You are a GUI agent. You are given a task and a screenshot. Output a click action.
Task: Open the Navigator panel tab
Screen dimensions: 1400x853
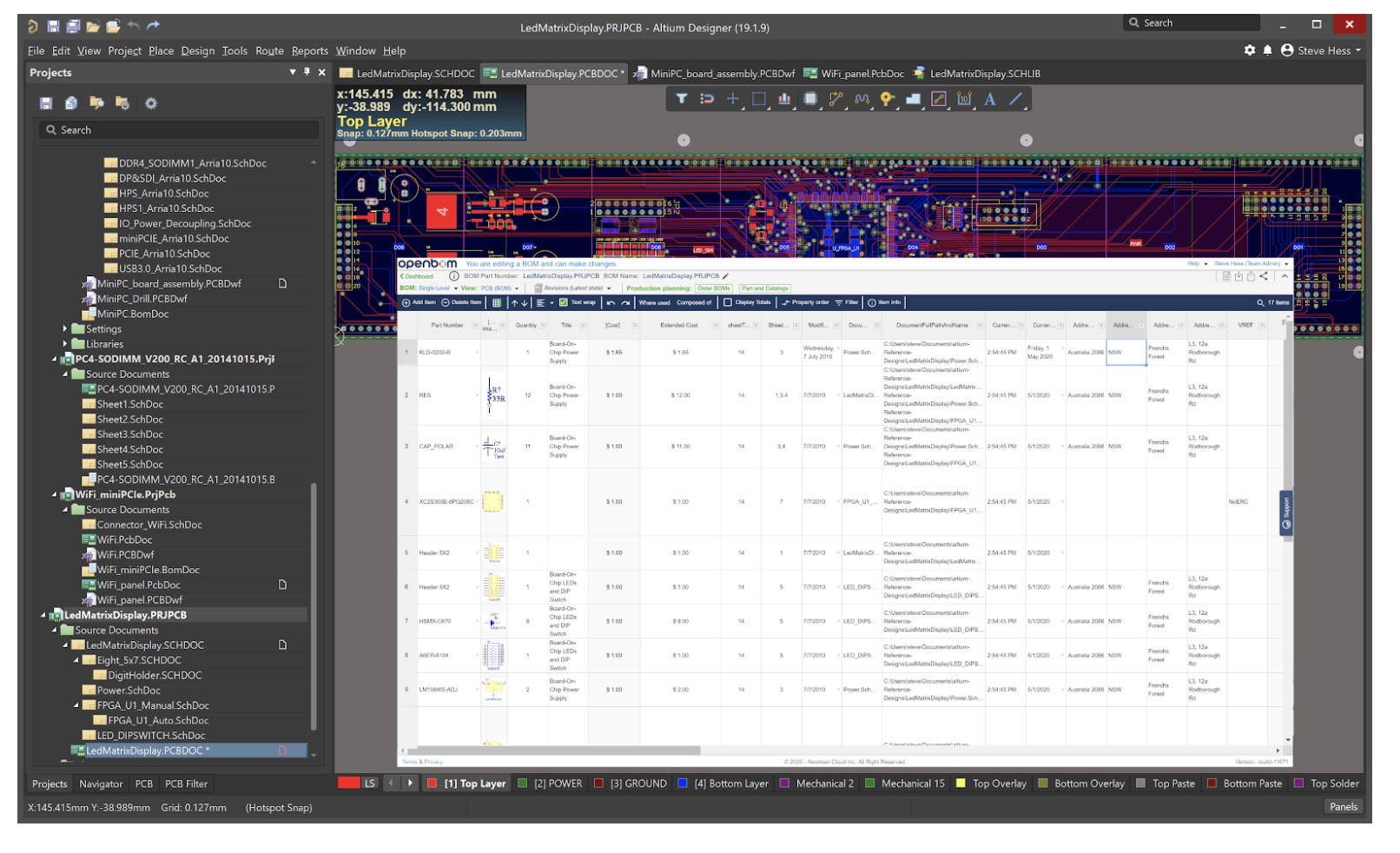101,784
